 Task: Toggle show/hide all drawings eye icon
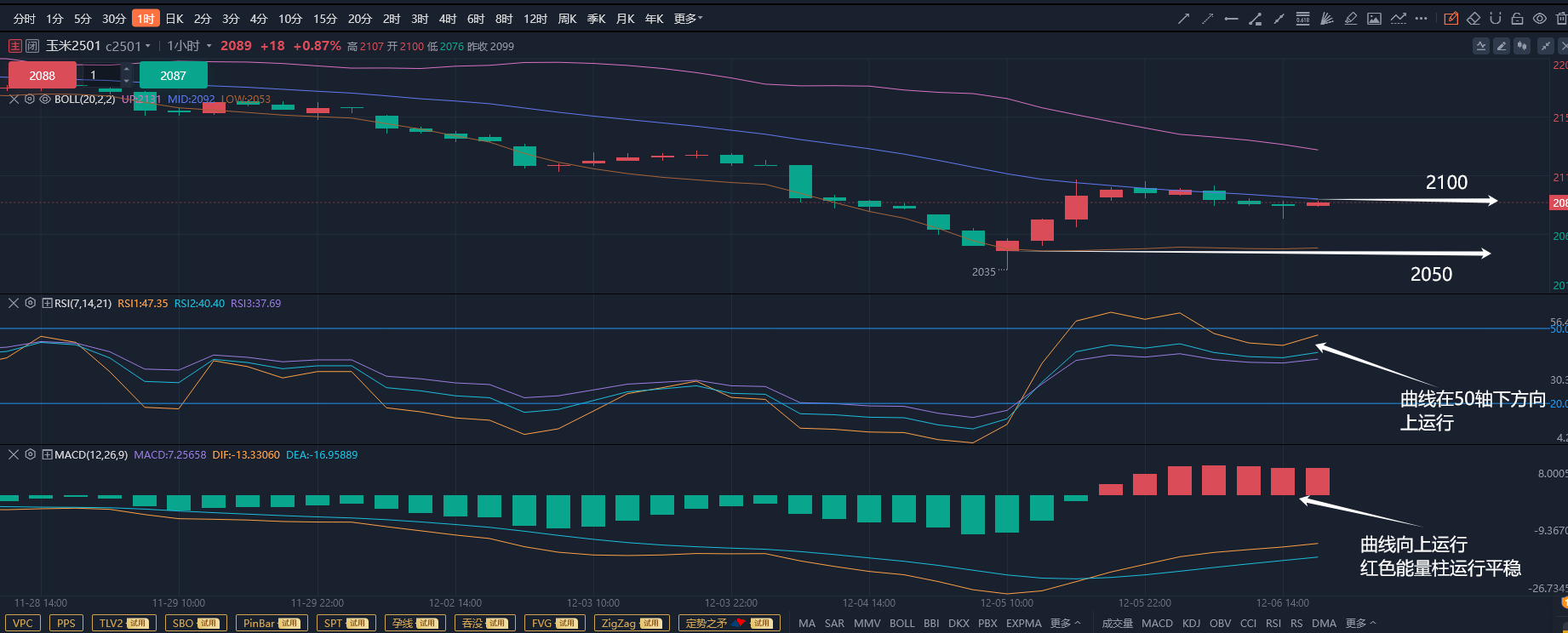pos(1539,19)
